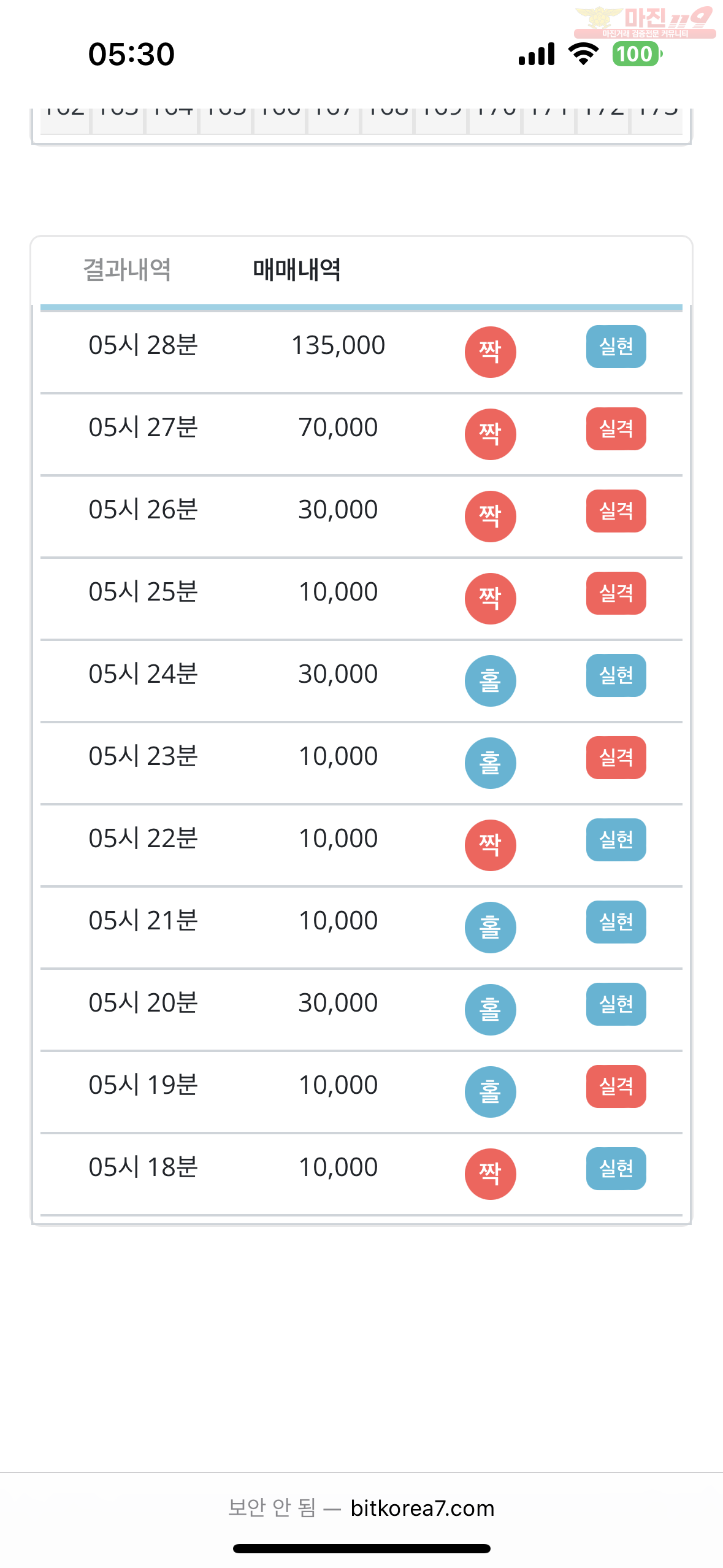Tap the 짝 icon in the 70,000 row
The width and height of the screenshot is (723, 1568).
490,434
